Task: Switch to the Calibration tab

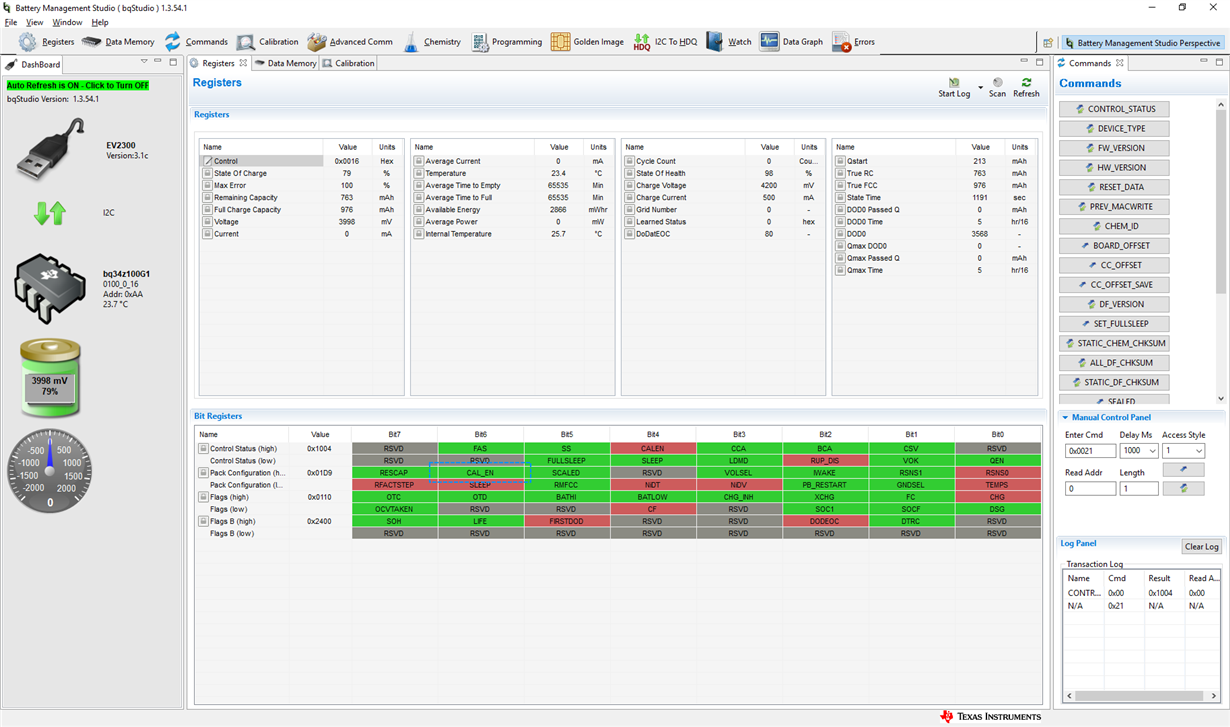Action: pyautogui.click(x=348, y=63)
